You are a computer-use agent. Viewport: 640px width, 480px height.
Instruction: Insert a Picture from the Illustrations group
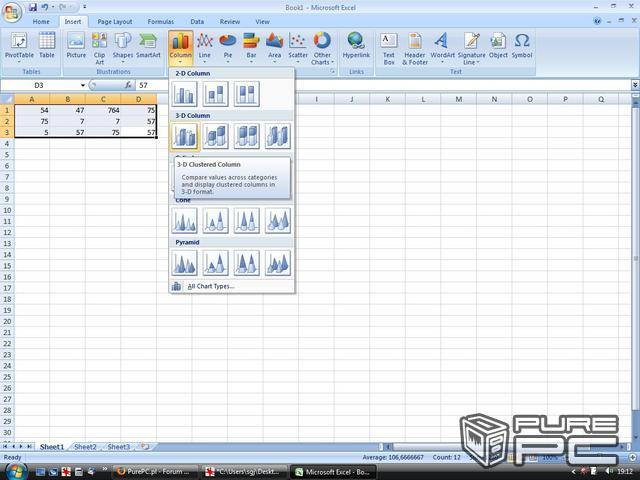point(76,46)
